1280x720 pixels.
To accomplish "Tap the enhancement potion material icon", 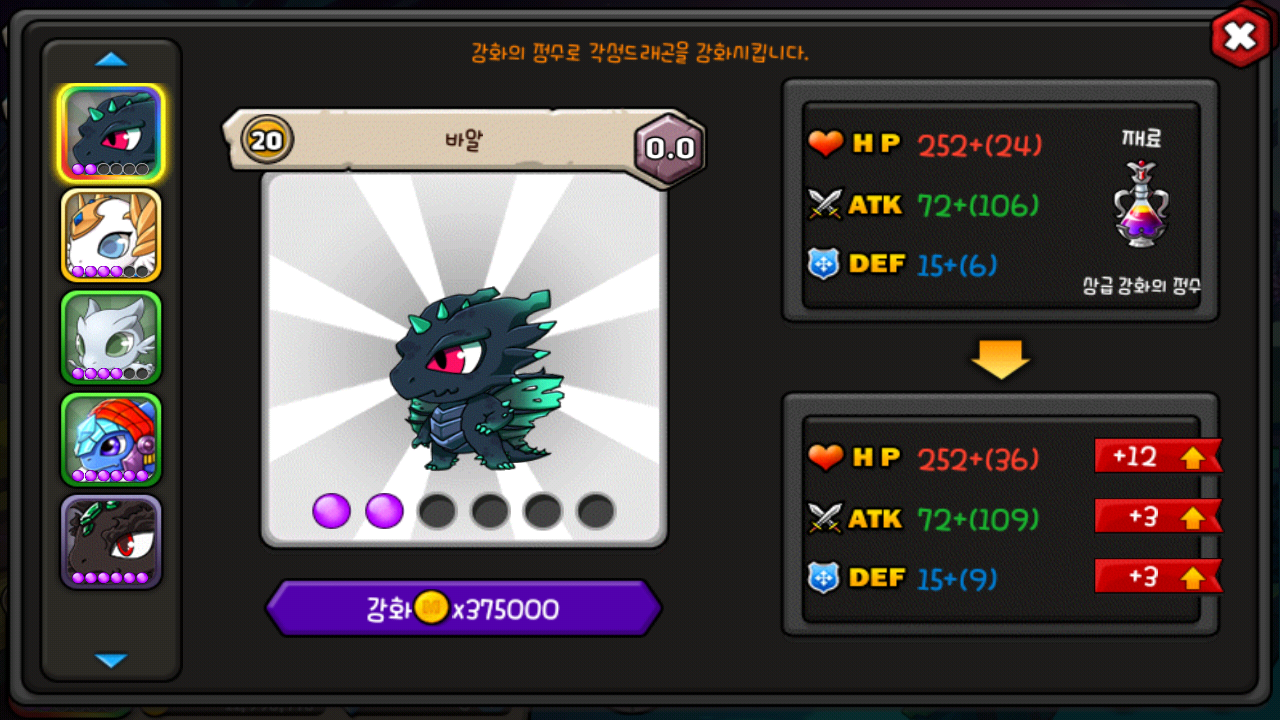I will [x=1142, y=204].
